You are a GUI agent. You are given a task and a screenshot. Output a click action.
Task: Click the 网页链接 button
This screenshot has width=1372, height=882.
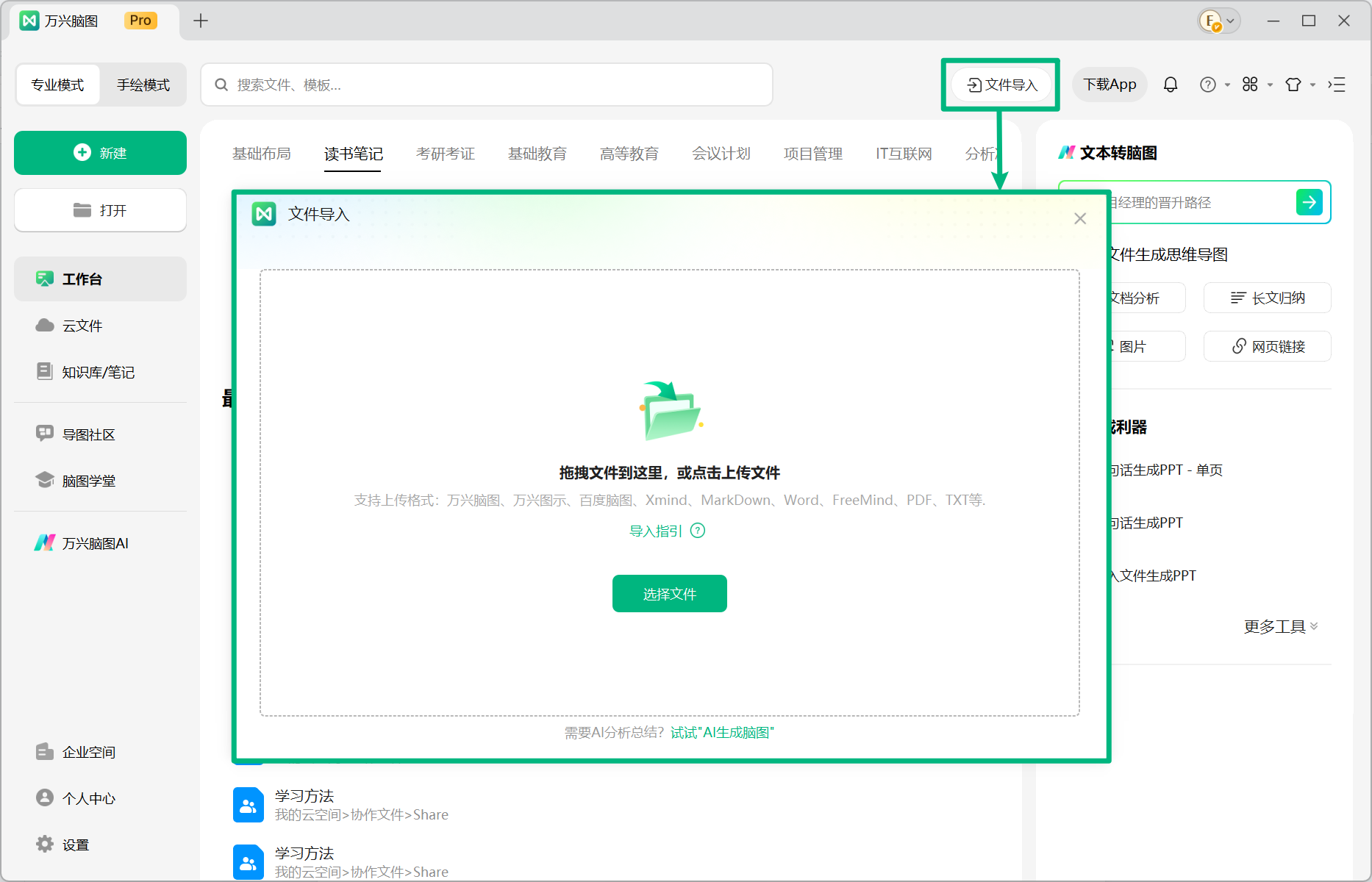coord(1267,346)
